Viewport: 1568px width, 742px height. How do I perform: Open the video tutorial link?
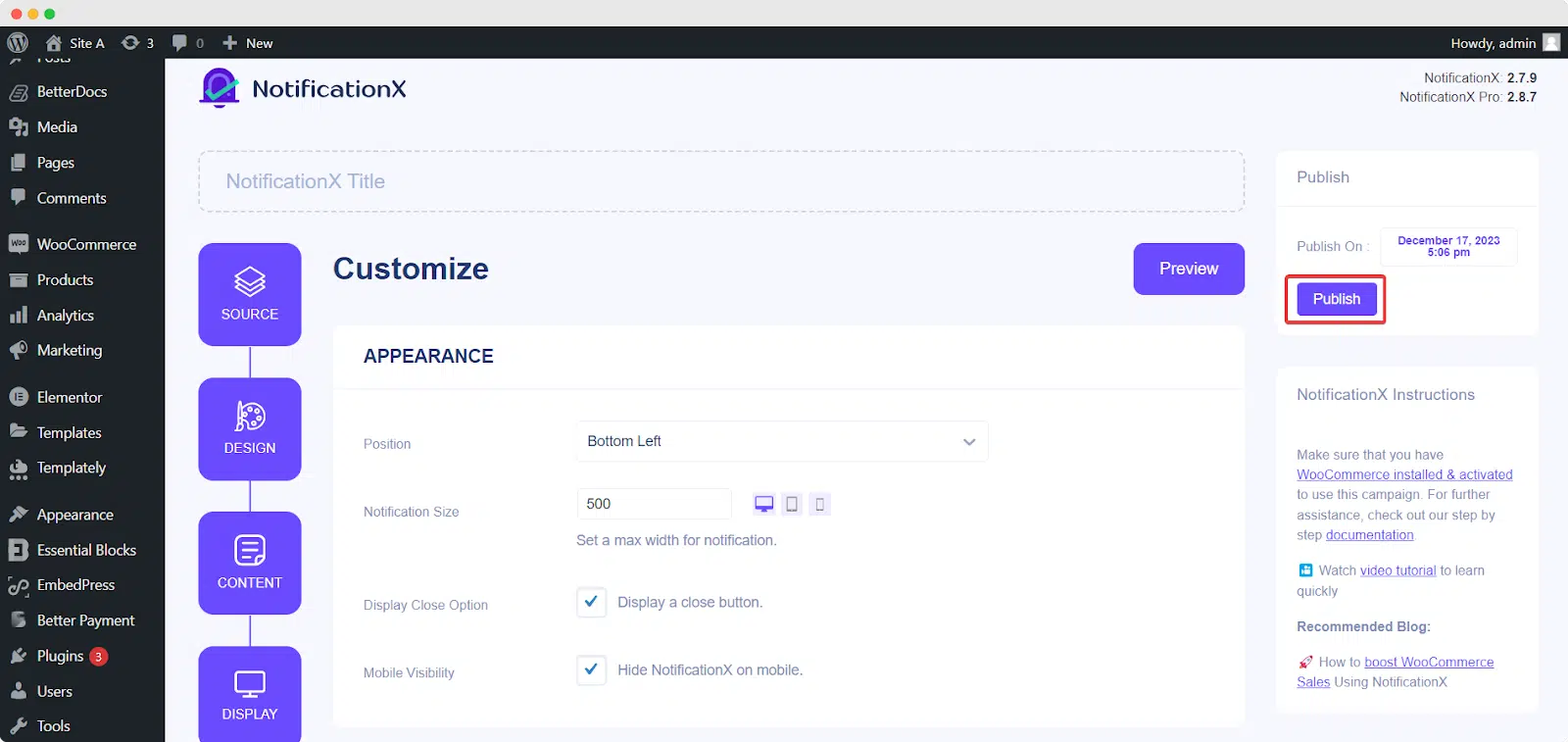pos(1397,570)
